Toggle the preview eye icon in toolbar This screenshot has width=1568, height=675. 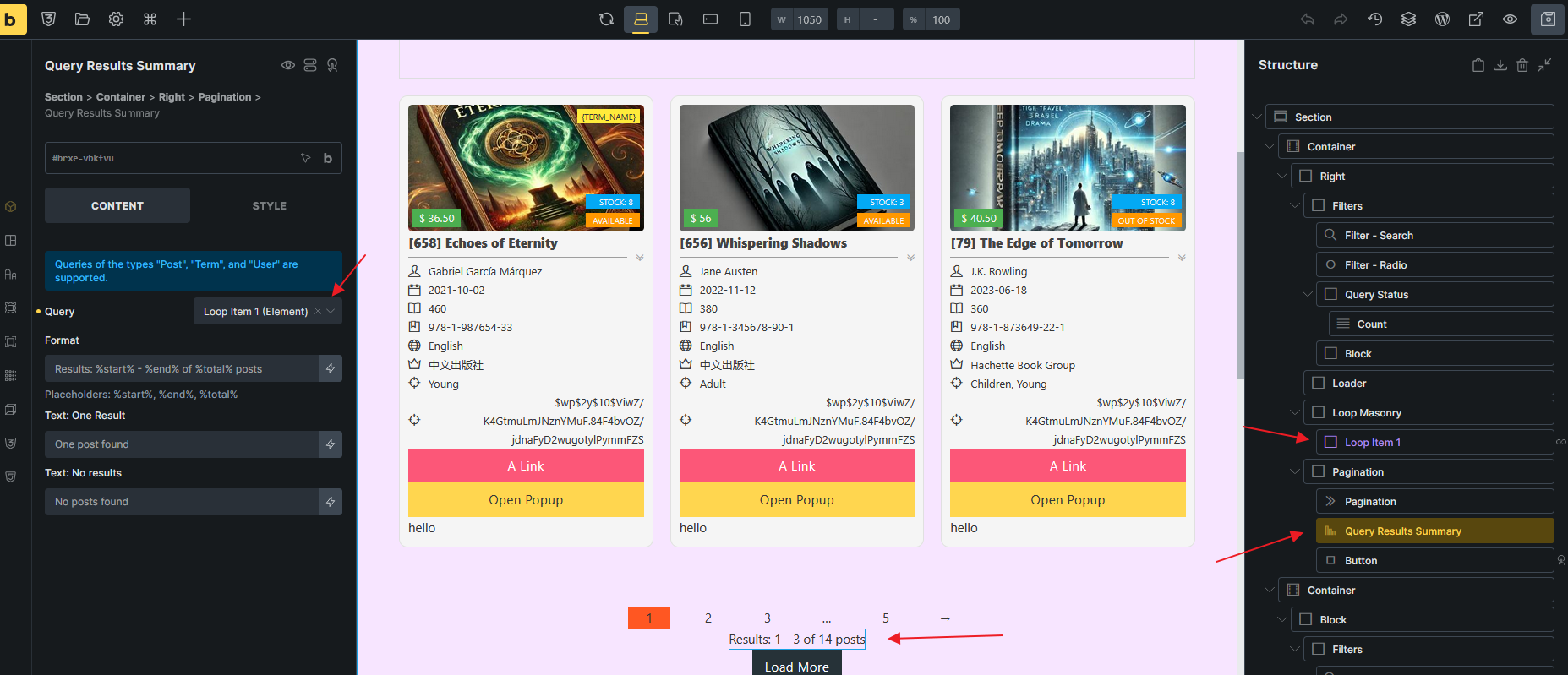pyautogui.click(x=1510, y=19)
